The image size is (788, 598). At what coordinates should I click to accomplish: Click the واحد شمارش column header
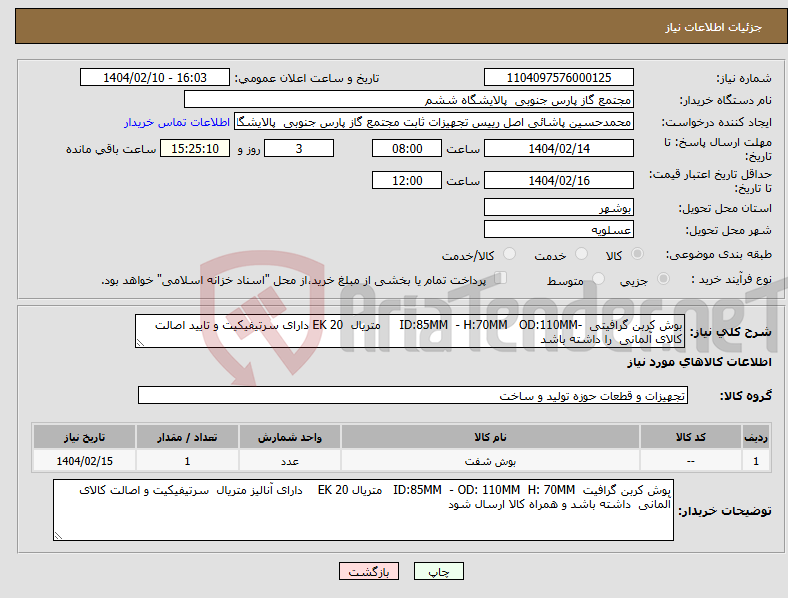click(290, 437)
